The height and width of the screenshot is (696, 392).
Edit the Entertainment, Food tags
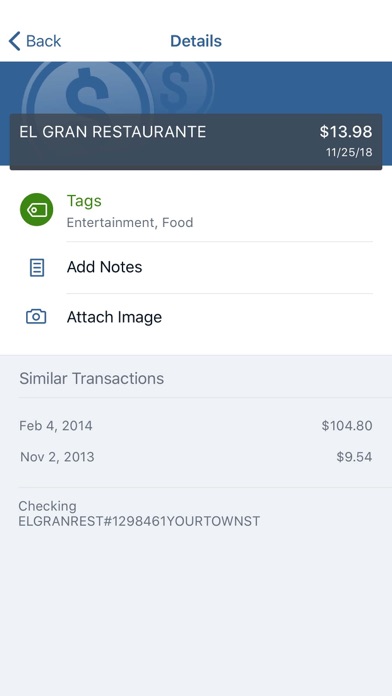click(x=130, y=222)
